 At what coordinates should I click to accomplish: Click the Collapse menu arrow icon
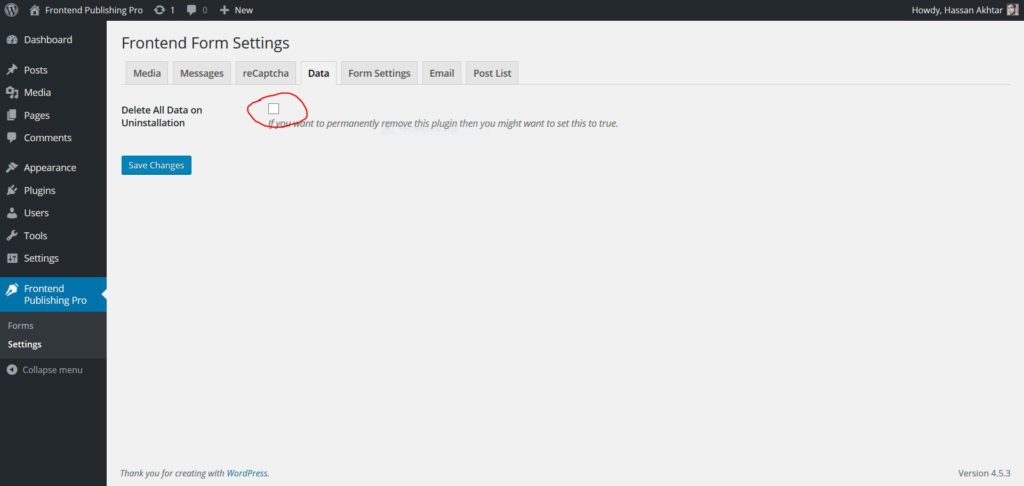(12, 370)
